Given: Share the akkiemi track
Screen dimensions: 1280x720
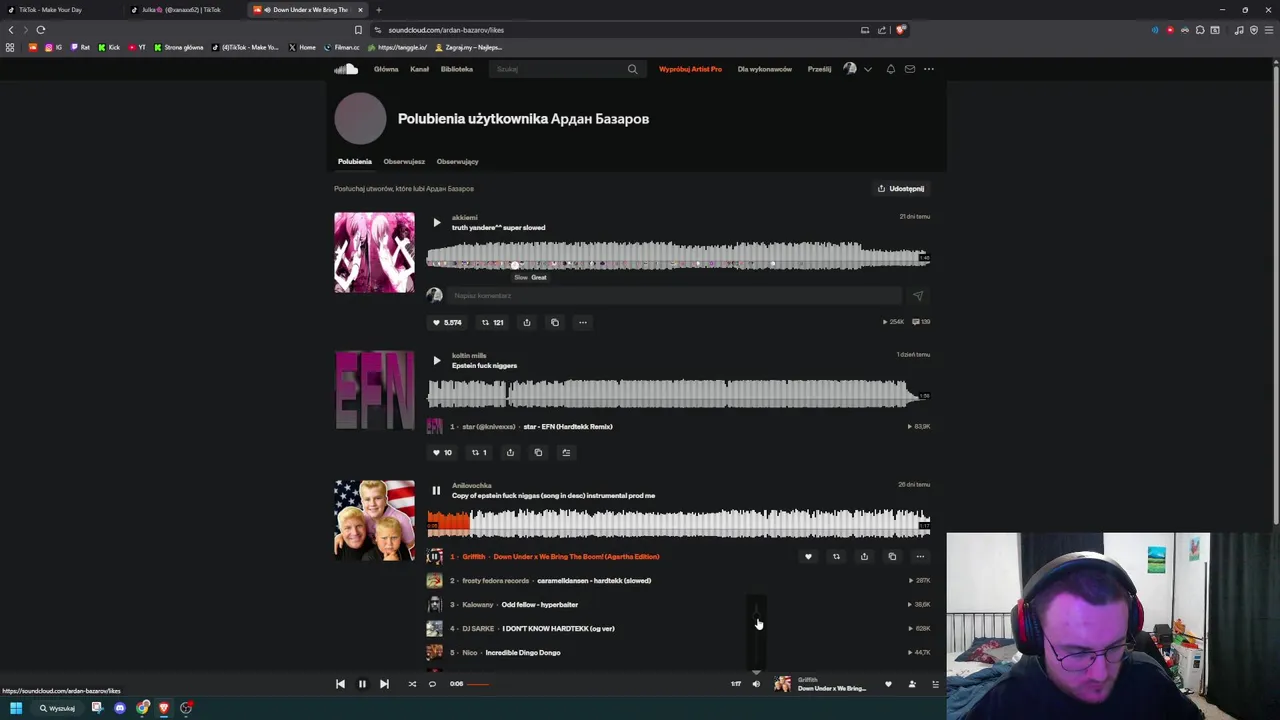Looking at the screenshot, I should click(x=527, y=322).
